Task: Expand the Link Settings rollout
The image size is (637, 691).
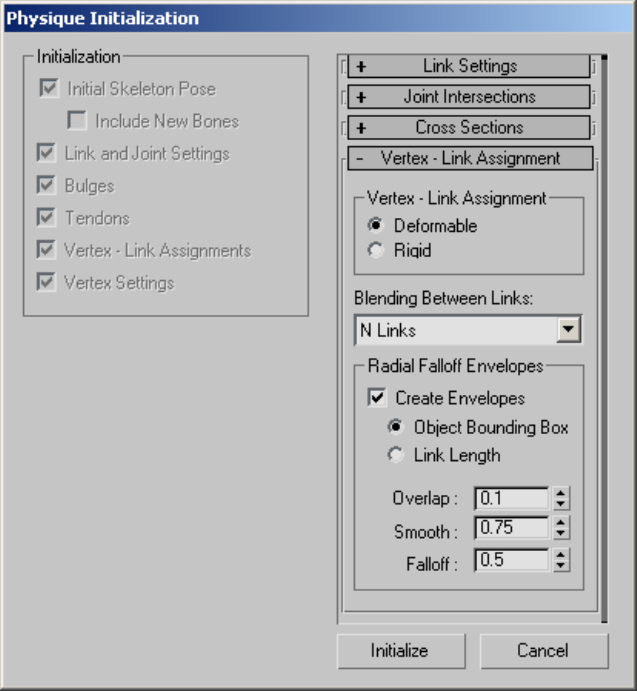Action: [469, 67]
